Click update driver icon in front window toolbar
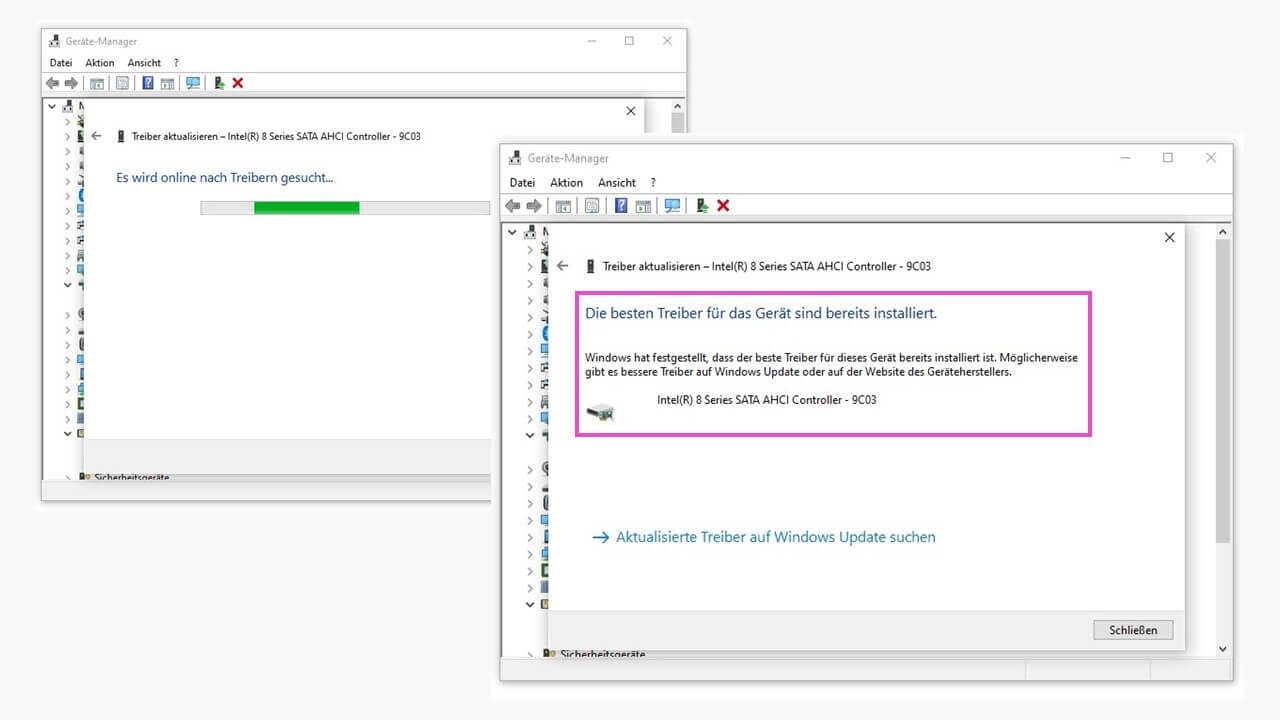Screen dimensions: 1280x720 coord(702,206)
